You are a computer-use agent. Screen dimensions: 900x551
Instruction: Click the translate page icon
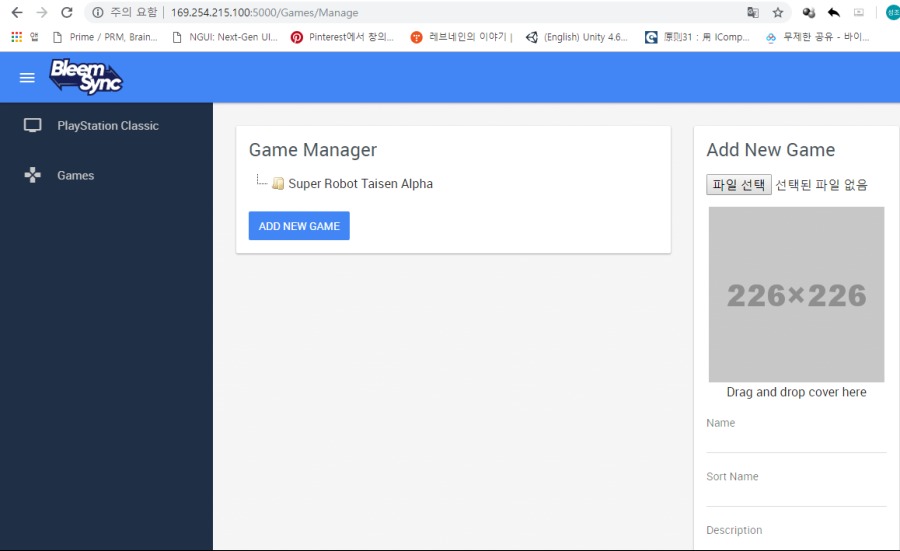click(x=752, y=12)
